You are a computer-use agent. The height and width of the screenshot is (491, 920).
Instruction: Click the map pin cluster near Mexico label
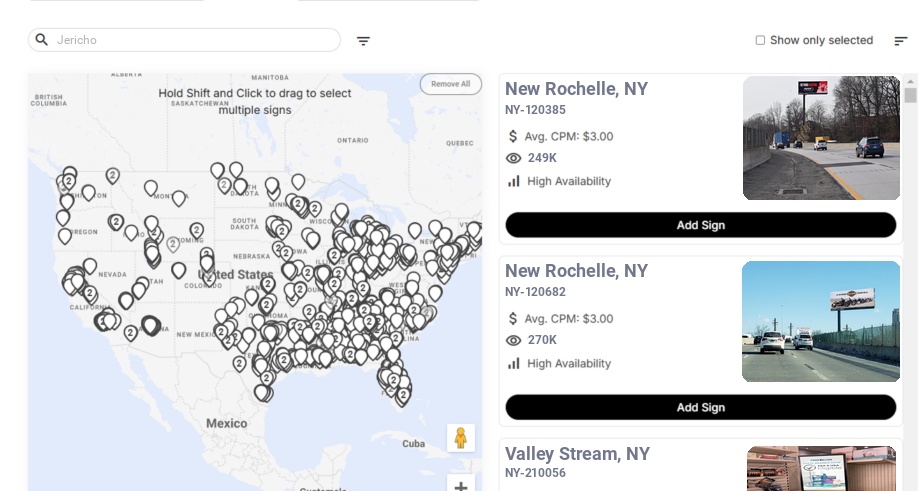click(263, 392)
